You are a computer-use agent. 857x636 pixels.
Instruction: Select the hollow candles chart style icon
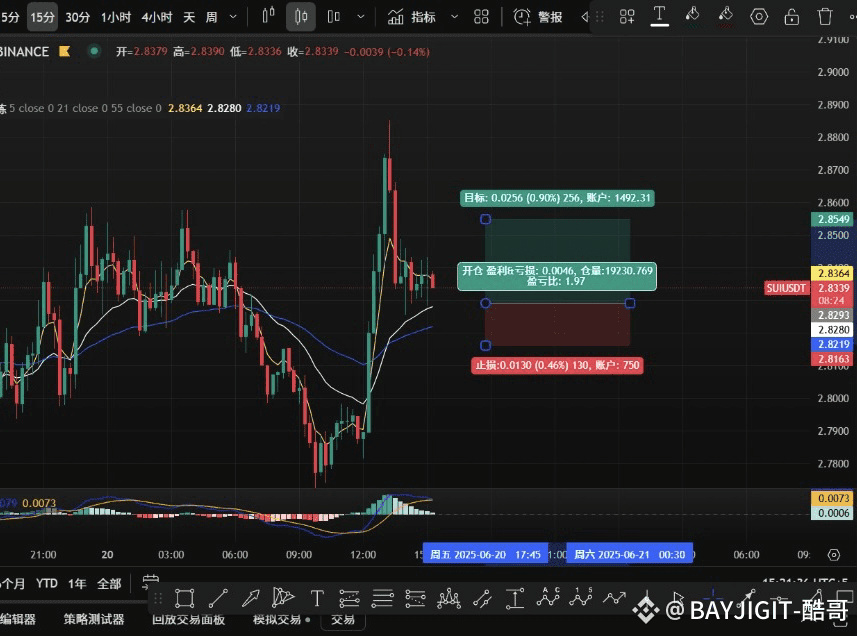point(333,16)
